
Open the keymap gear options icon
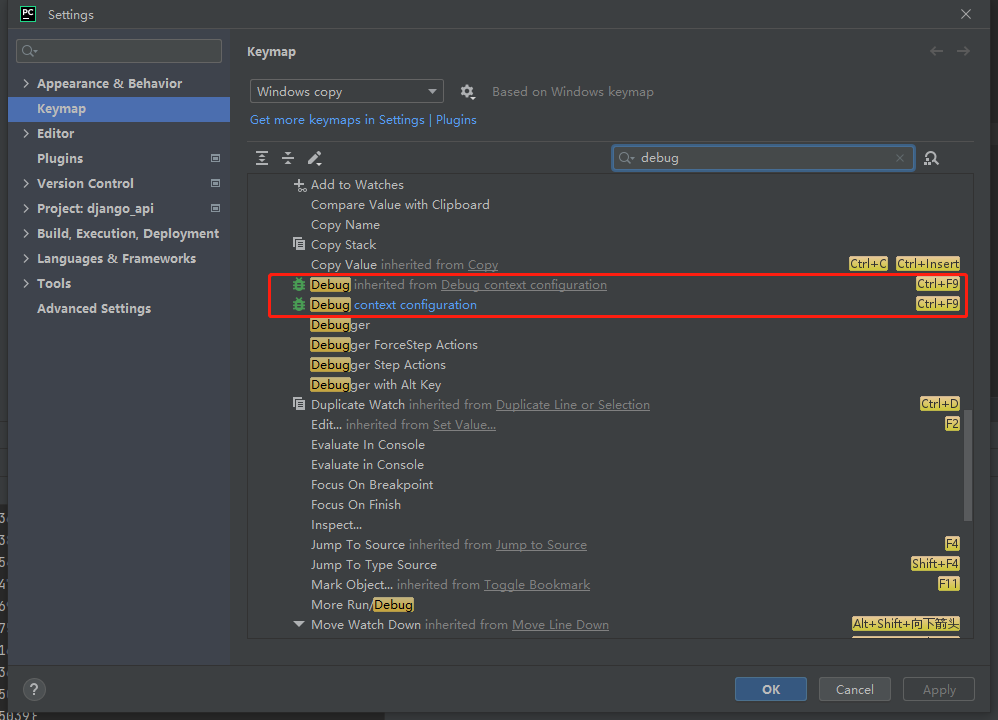pyautogui.click(x=467, y=92)
